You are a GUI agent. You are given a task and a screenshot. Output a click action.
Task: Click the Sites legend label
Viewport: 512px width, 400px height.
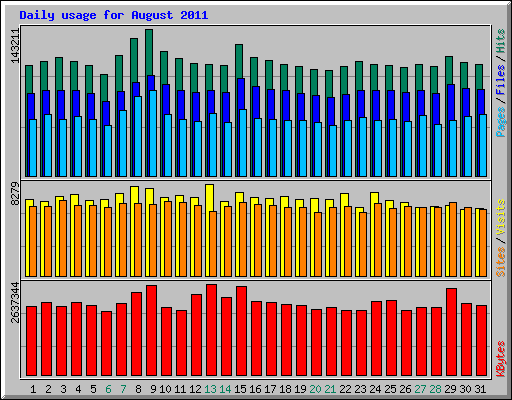(501, 262)
